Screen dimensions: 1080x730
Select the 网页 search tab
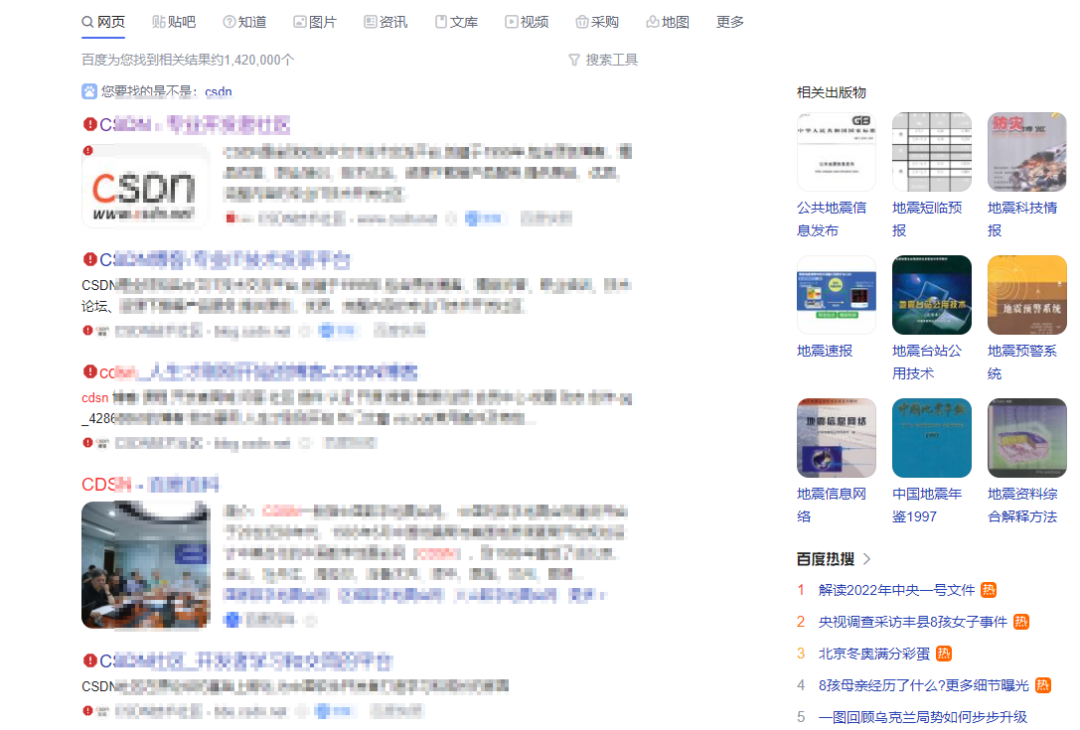(103, 22)
